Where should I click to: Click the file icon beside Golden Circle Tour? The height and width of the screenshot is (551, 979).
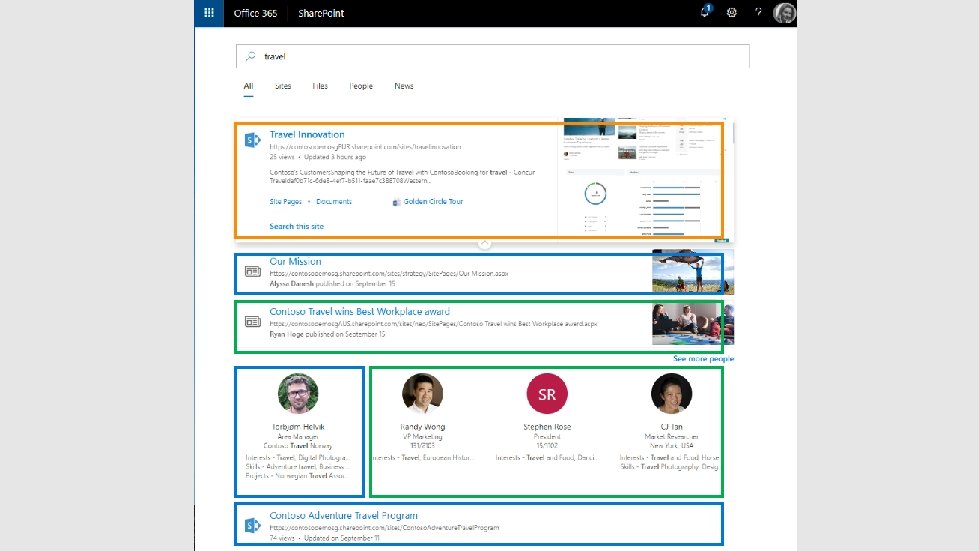click(396, 202)
